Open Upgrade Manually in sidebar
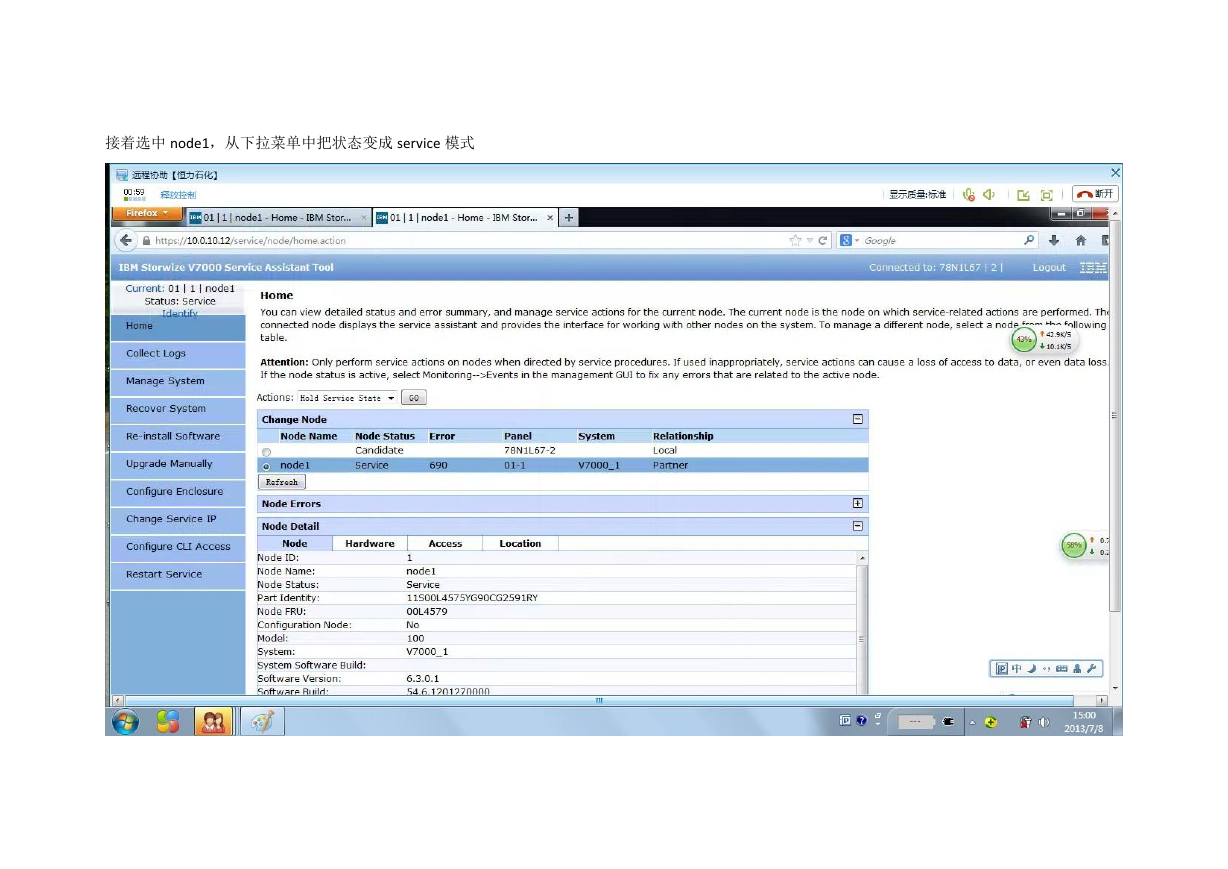Screen dimensions: 1228x869 178,464
